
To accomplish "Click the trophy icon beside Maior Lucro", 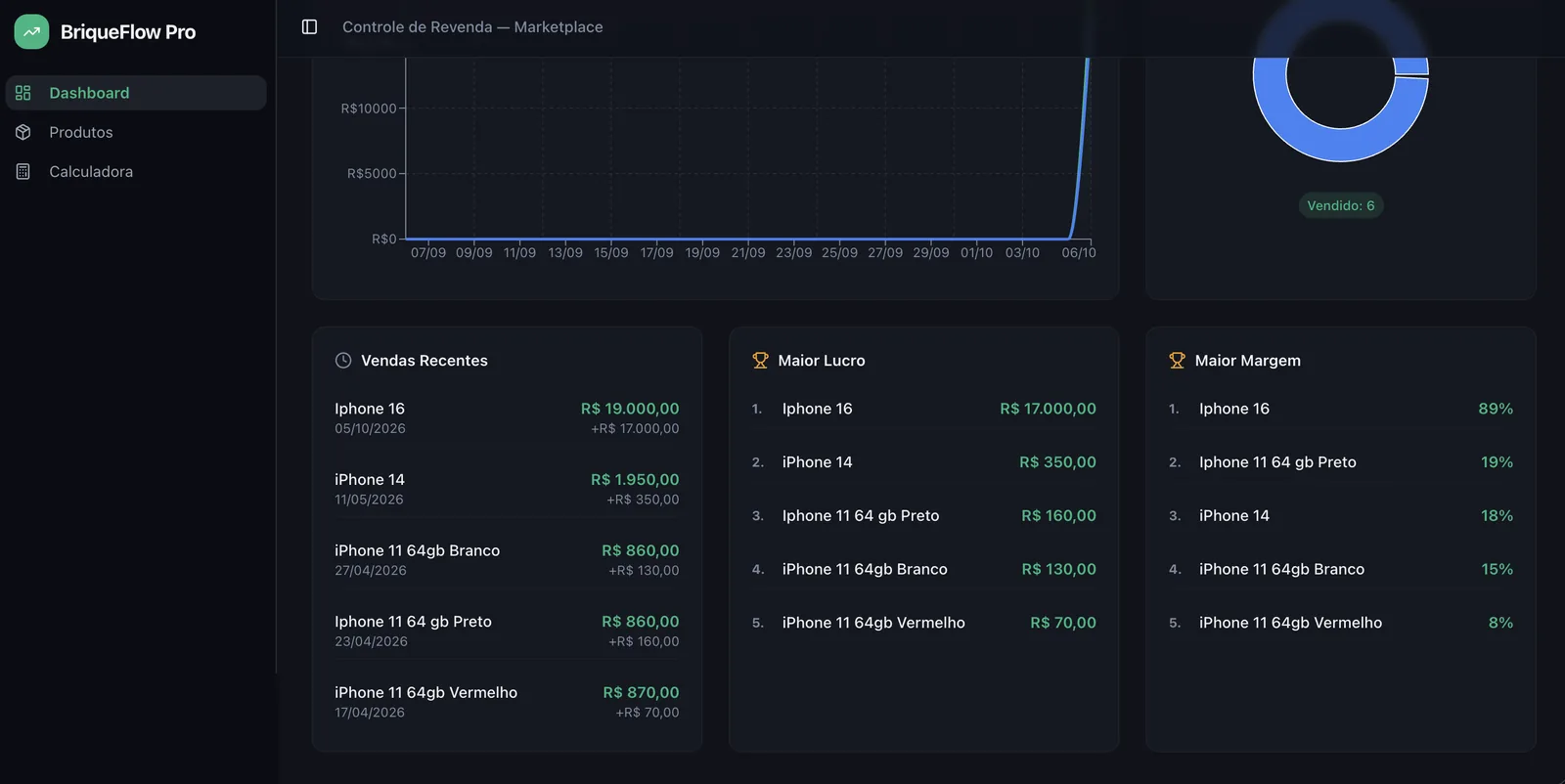I will point(760,360).
